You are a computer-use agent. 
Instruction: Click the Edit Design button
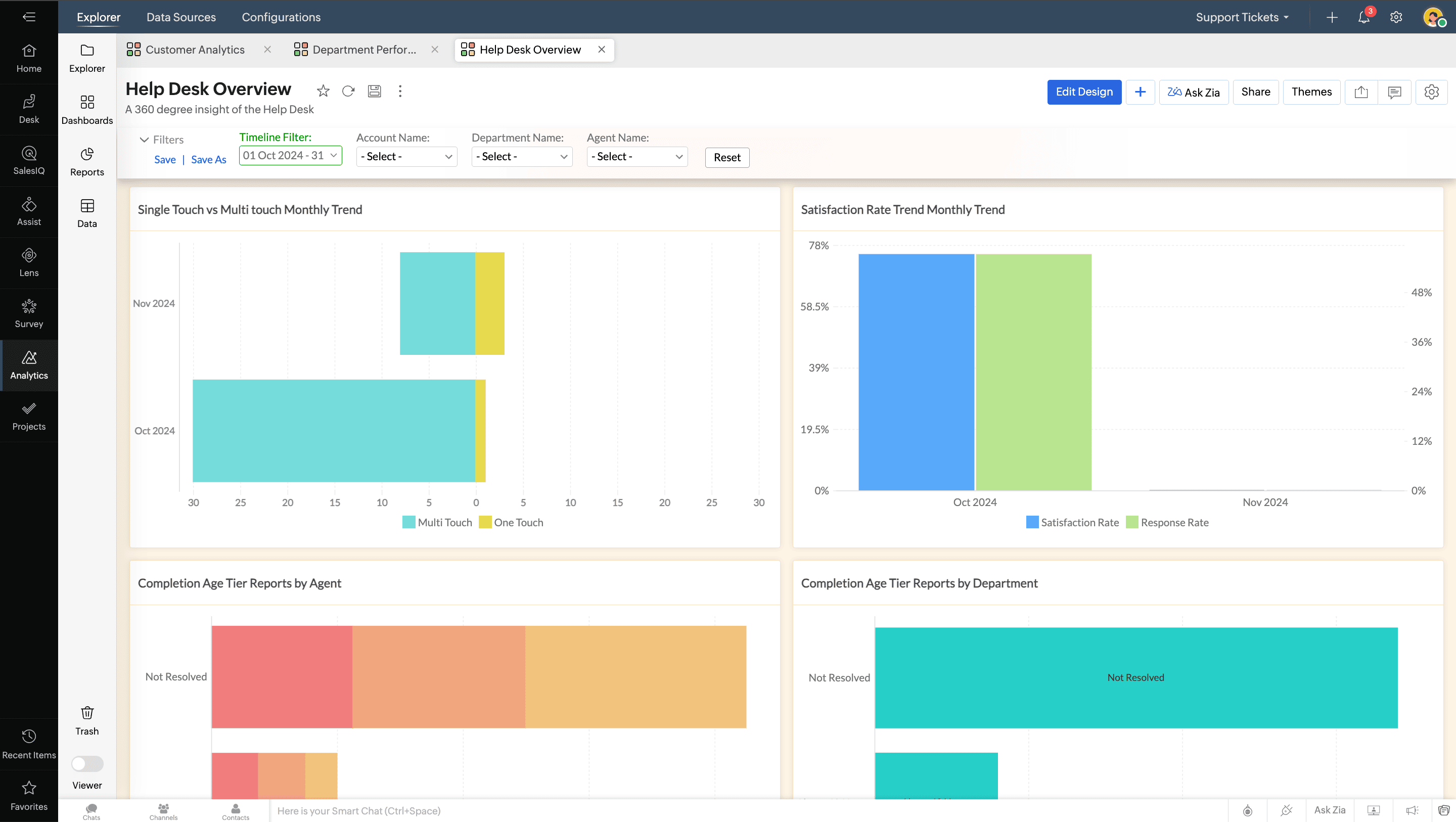pyautogui.click(x=1083, y=92)
